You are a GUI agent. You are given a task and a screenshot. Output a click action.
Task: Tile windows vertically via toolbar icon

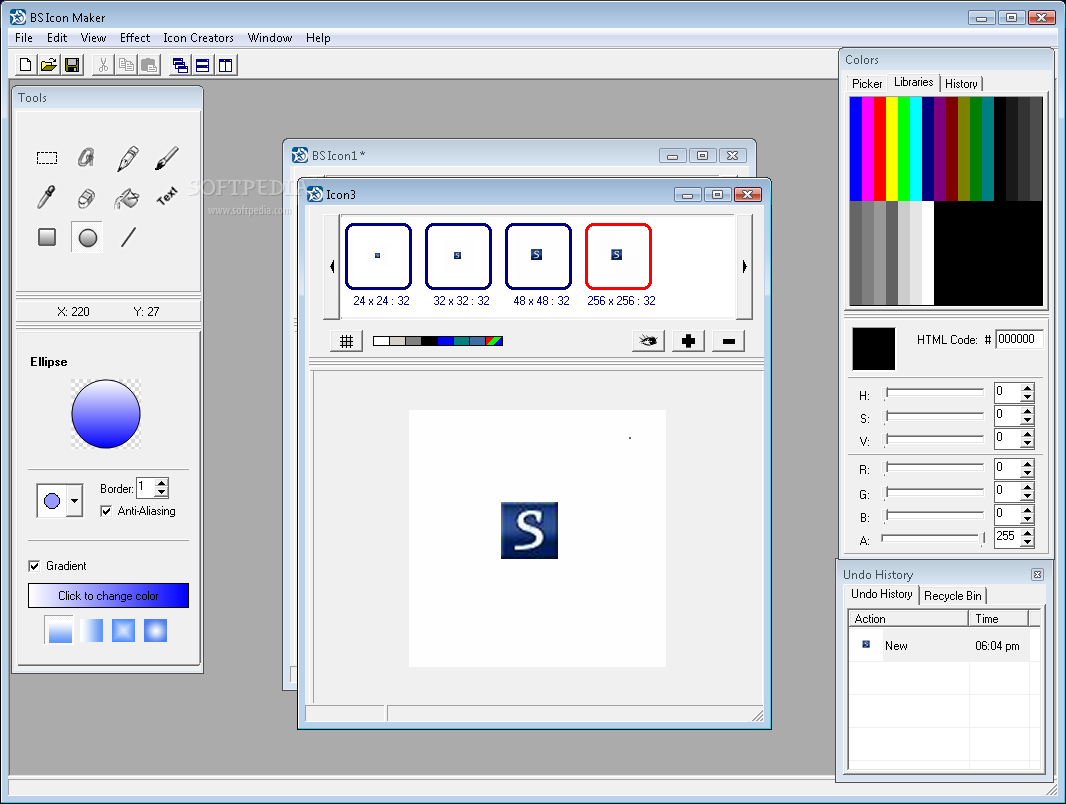[225, 65]
